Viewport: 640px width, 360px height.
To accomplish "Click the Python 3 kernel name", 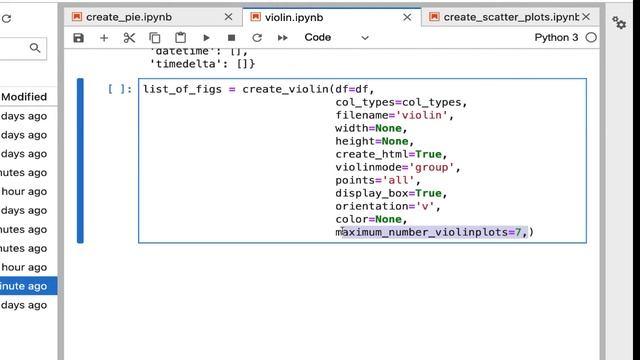I will point(556,38).
